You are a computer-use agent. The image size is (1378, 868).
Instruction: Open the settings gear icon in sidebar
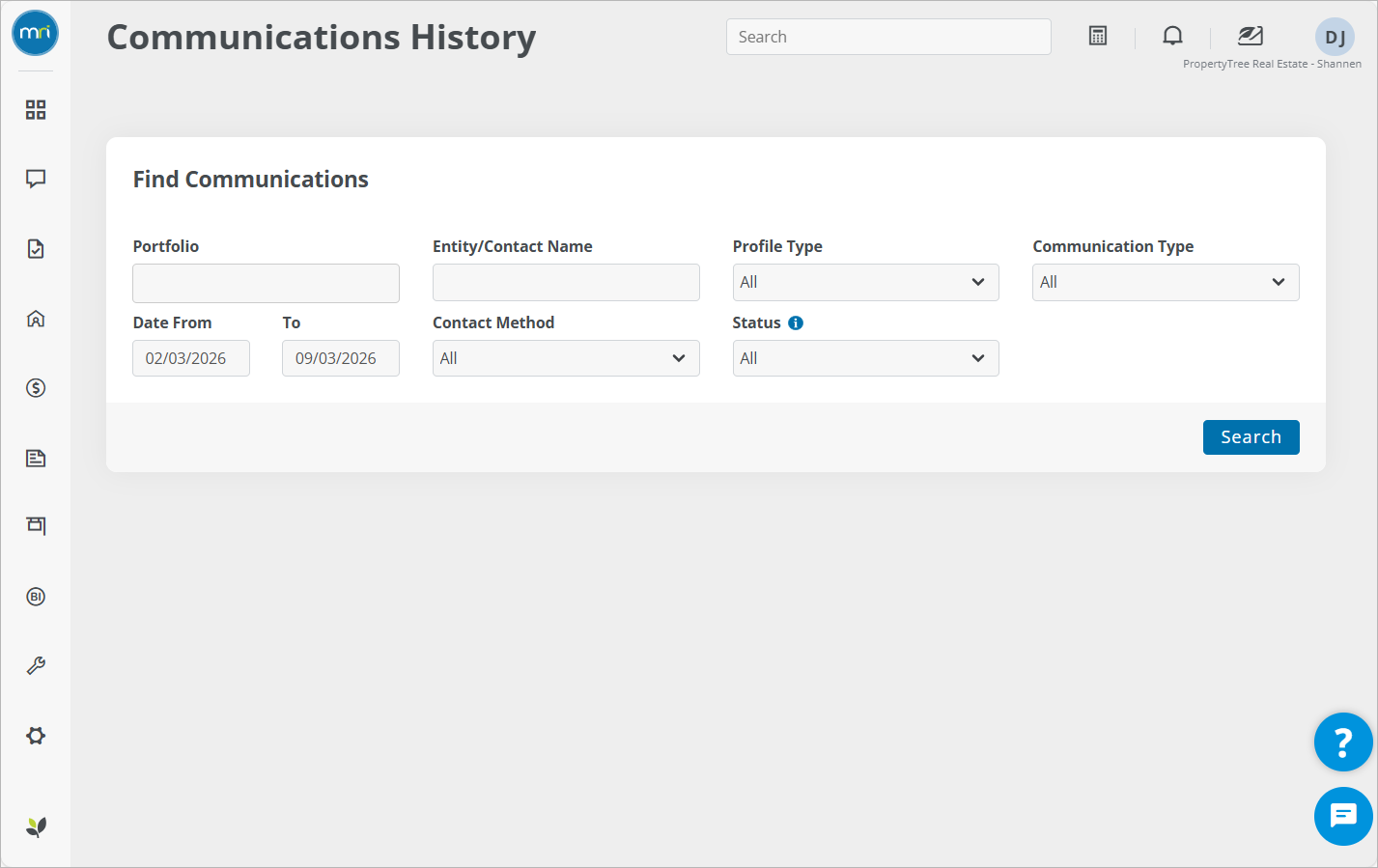click(x=36, y=736)
